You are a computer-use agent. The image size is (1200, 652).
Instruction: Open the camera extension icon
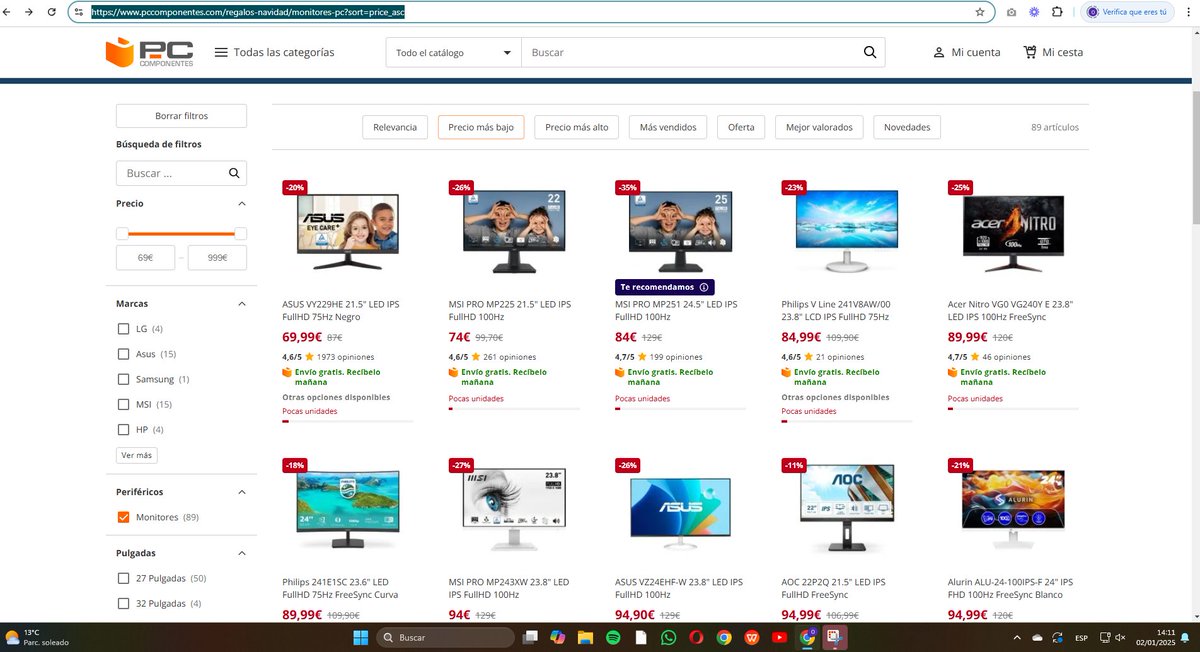[x=1012, y=12]
